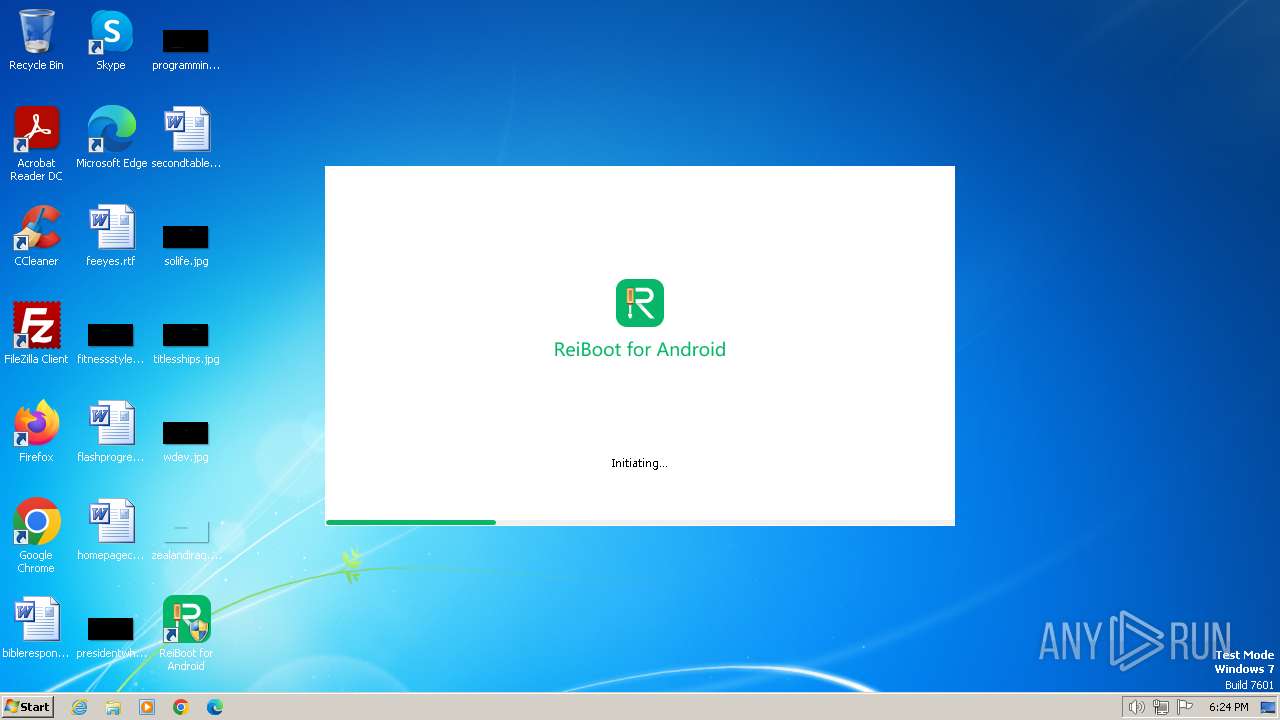Launch Firefox from the desktop
Screen dimensions: 1280x720
tap(36, 432)
